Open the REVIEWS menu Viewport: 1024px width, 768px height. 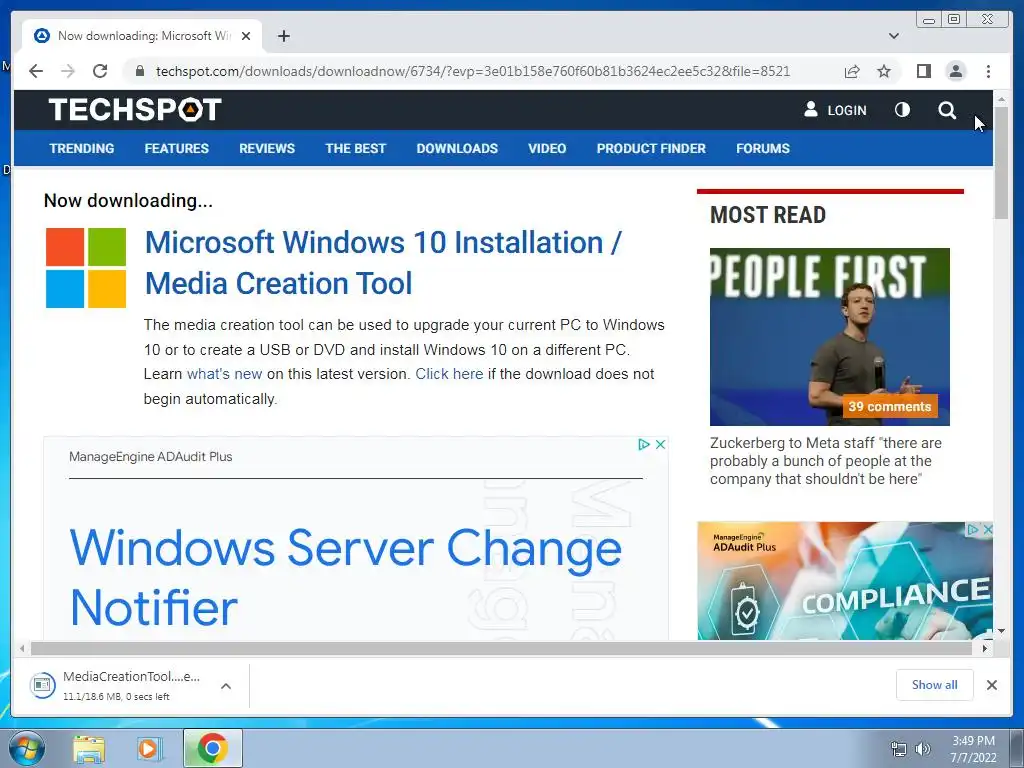[x=266, y=148]
